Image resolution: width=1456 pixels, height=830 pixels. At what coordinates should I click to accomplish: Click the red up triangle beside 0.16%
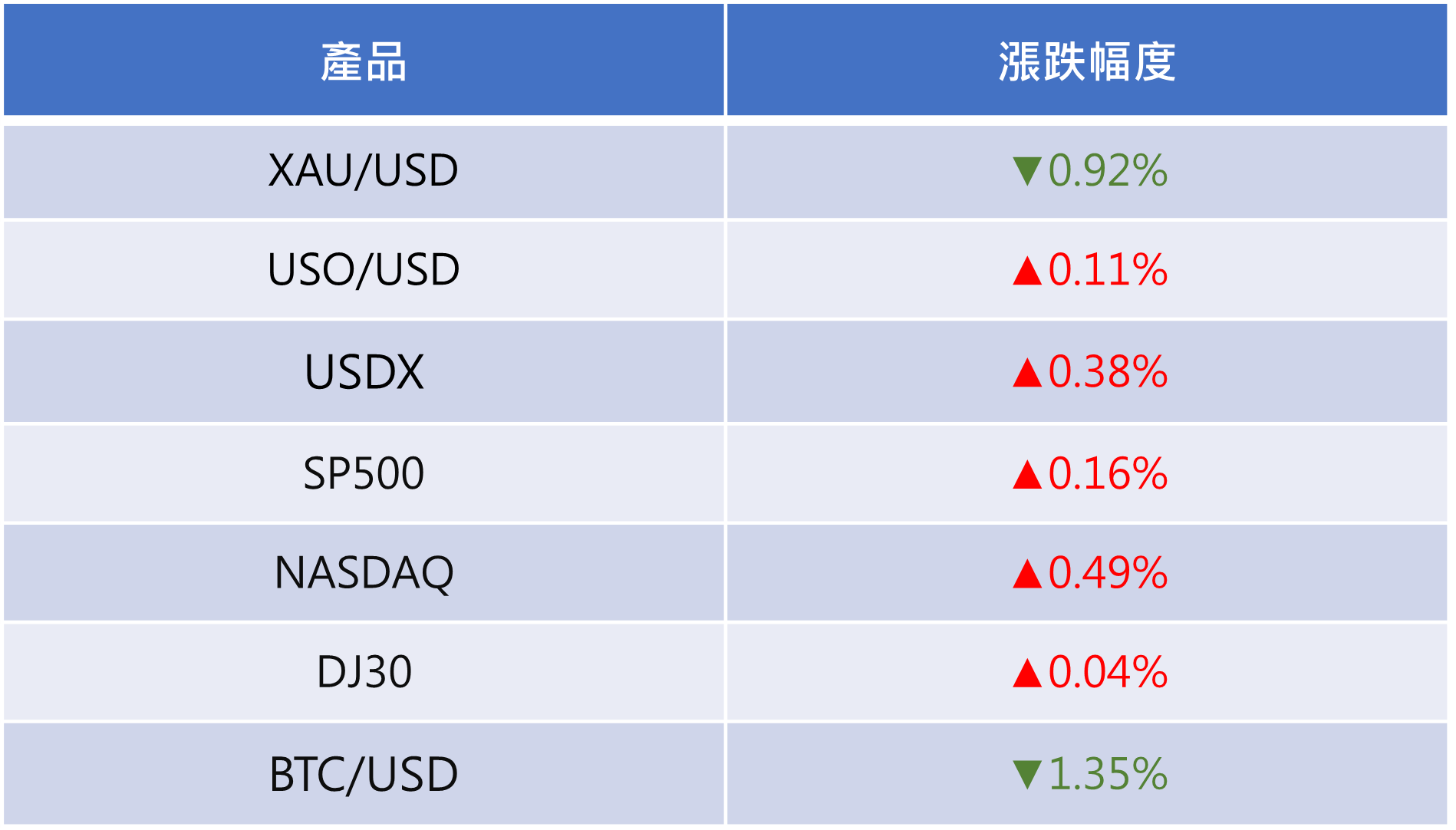click(x=1026, y=474)
